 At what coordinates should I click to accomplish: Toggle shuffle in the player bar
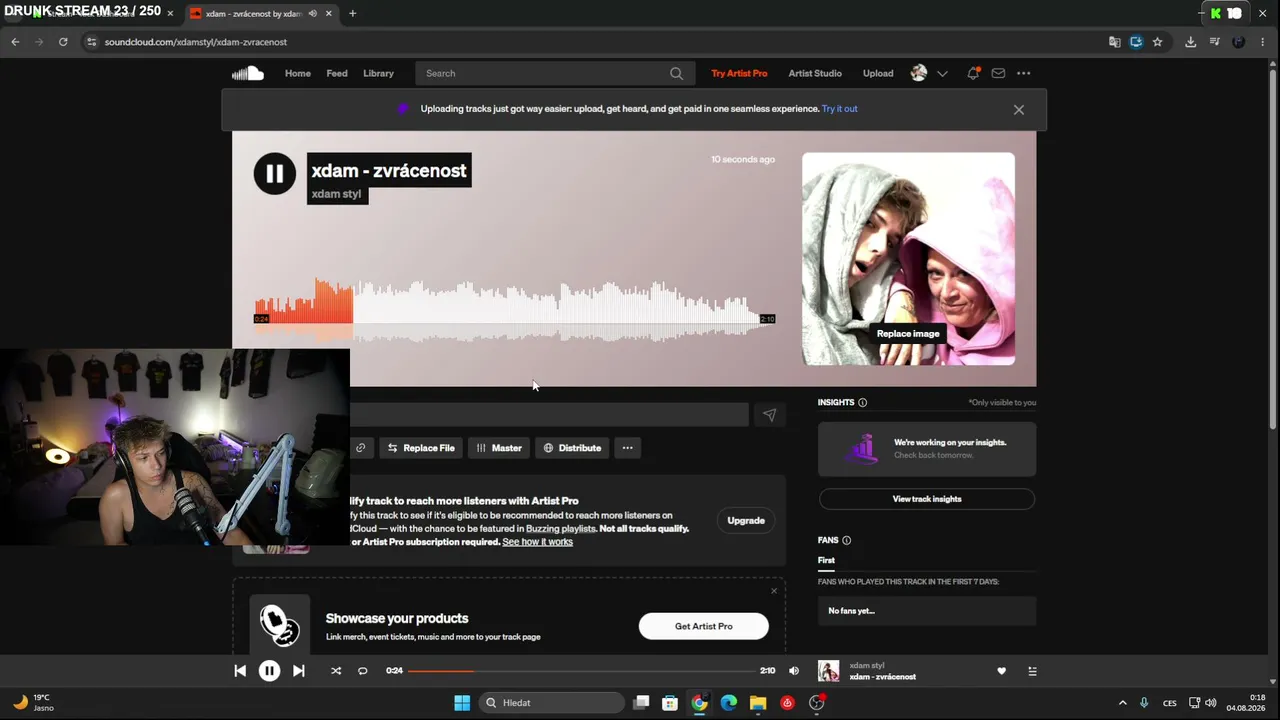pos(336,671)
